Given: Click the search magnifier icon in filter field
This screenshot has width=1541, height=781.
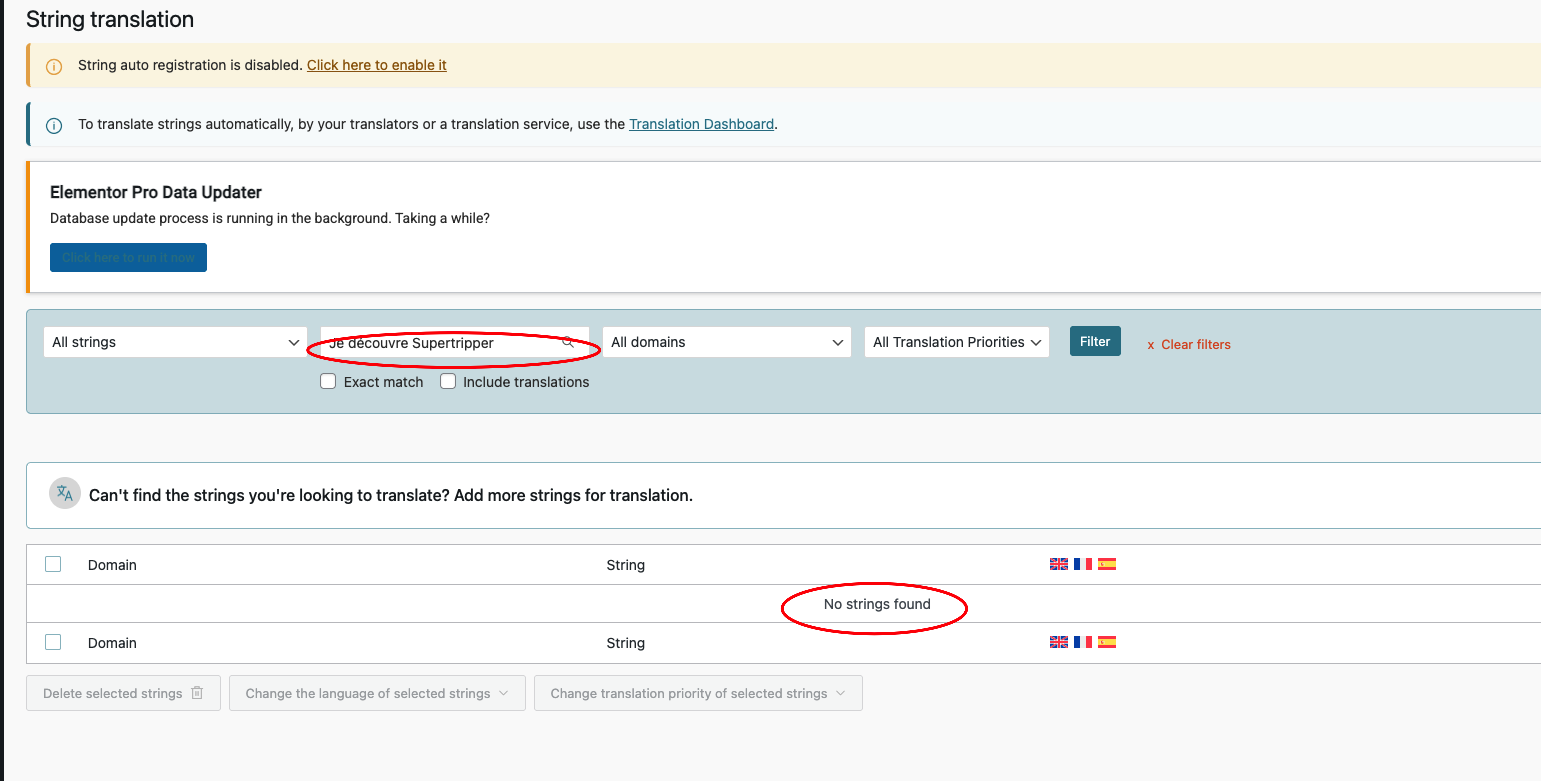Looking at the screenshot, I should pos(568,342).
